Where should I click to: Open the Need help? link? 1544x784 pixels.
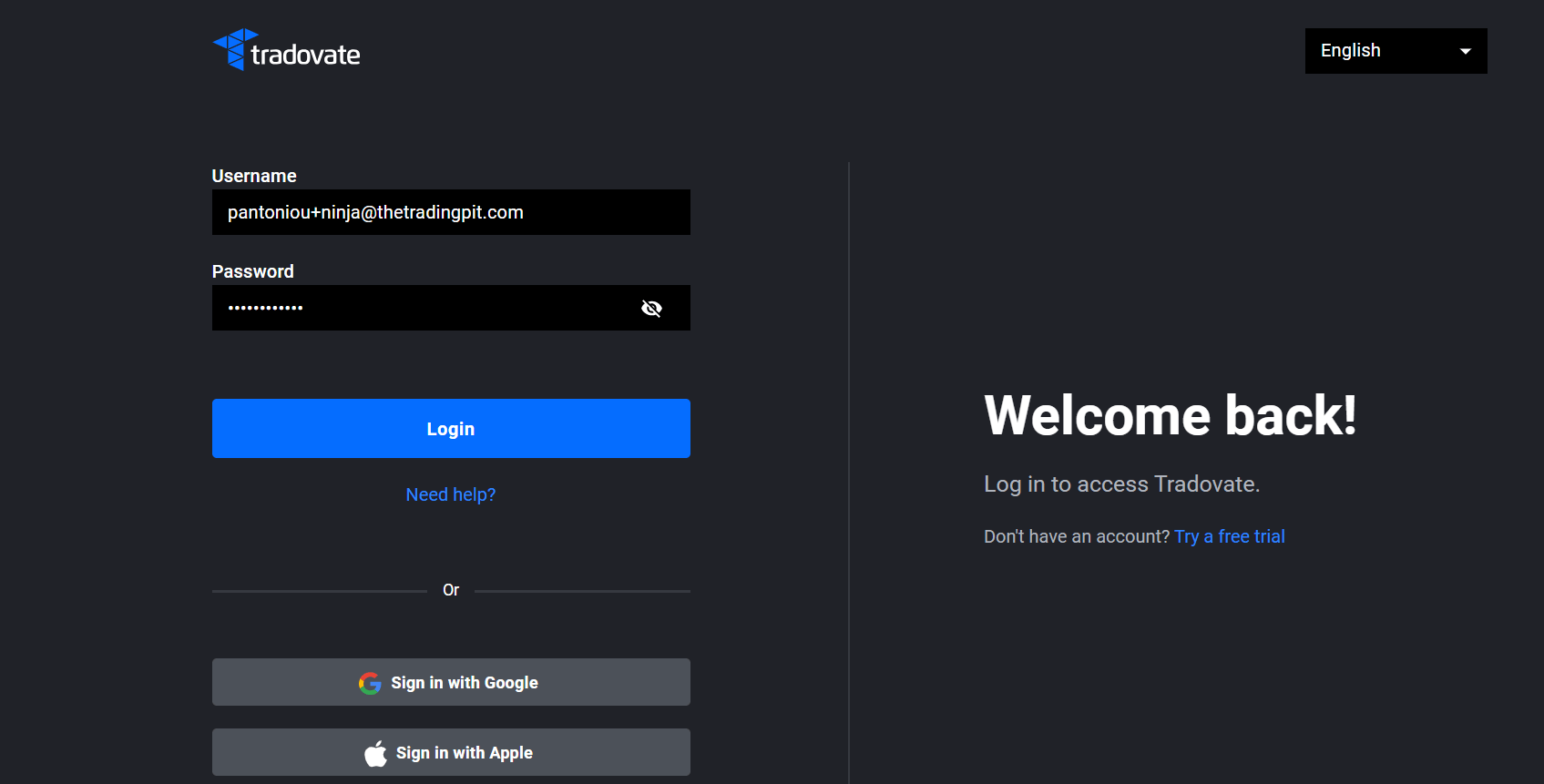[x=451, y=494]
